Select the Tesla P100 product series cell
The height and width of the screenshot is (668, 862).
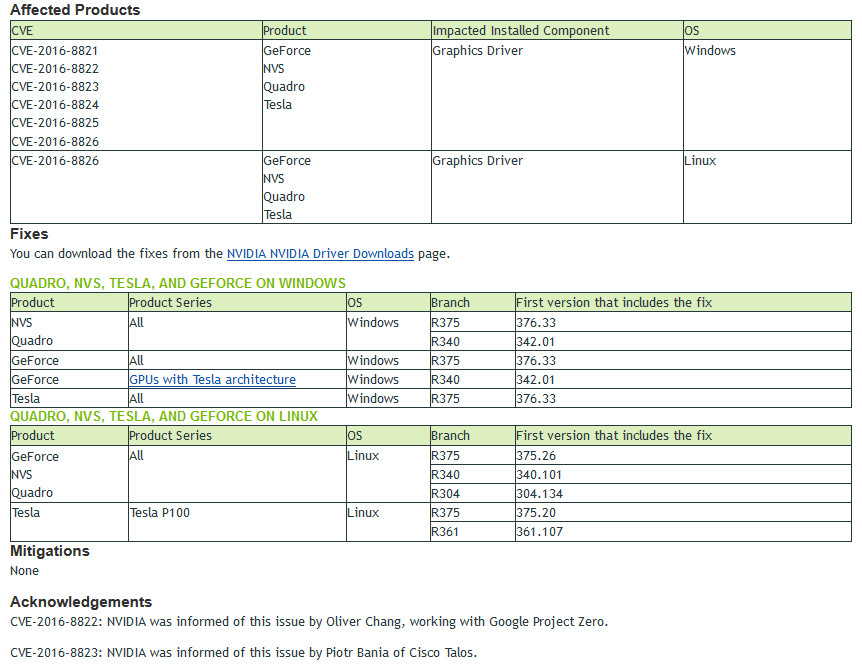pos(237,522)
